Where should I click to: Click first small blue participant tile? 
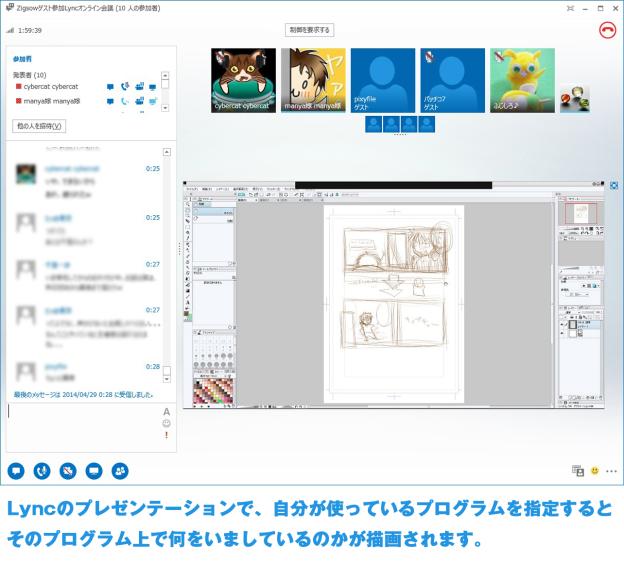pyautogui.click(x=374, y=124)
